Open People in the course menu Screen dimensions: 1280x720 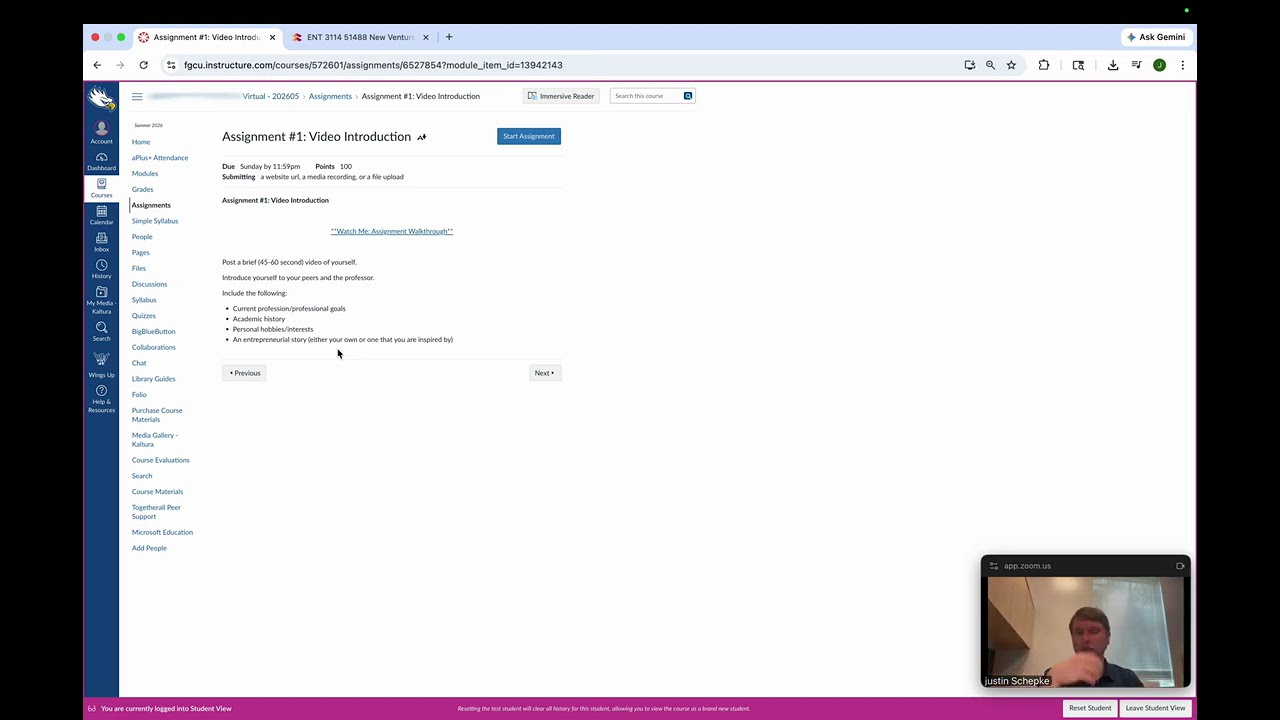click(142, 237)
